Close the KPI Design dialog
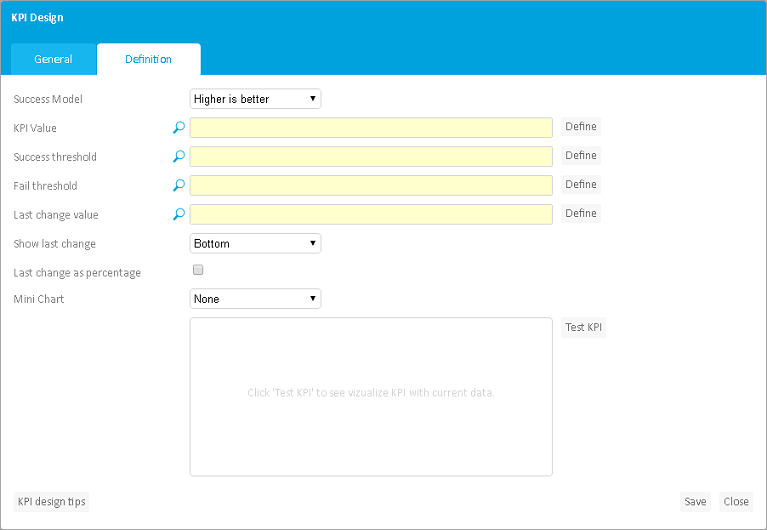This screenshot has width=767, height=530. [736, 502]
